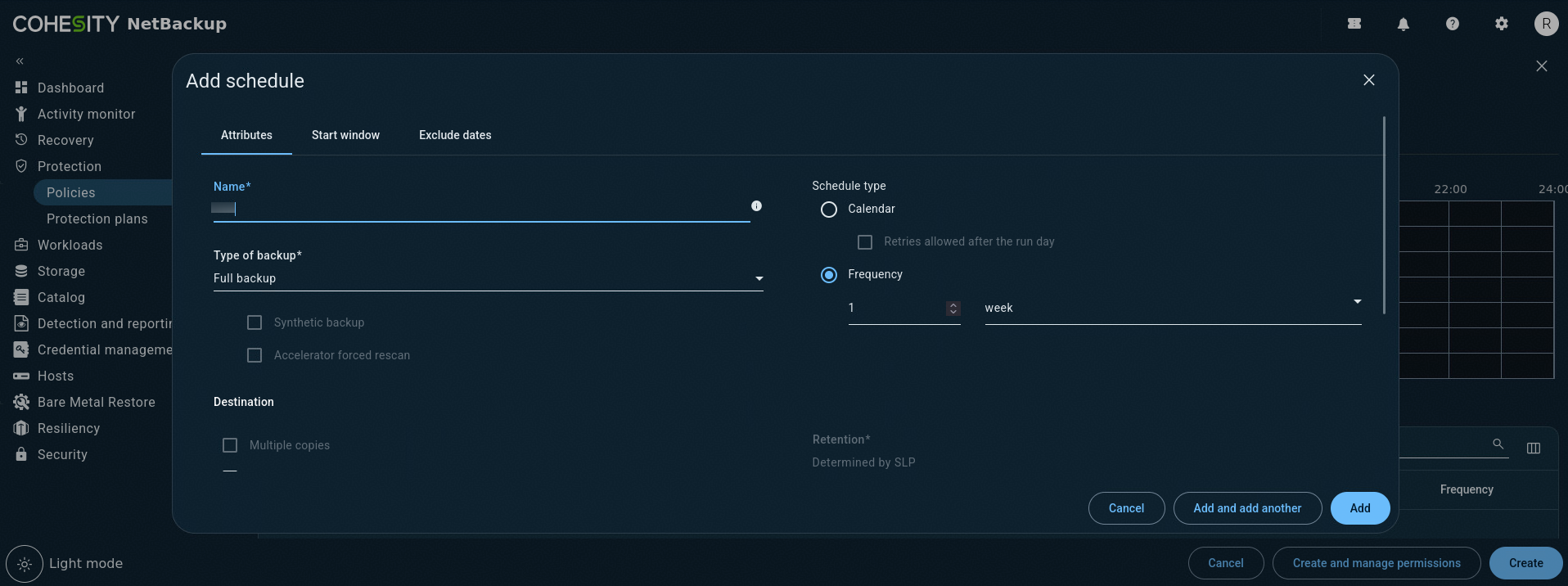The image size is (1568, 586).
Task: Click Cancel in Add schedule dialog
Action: coord(1126,508)
